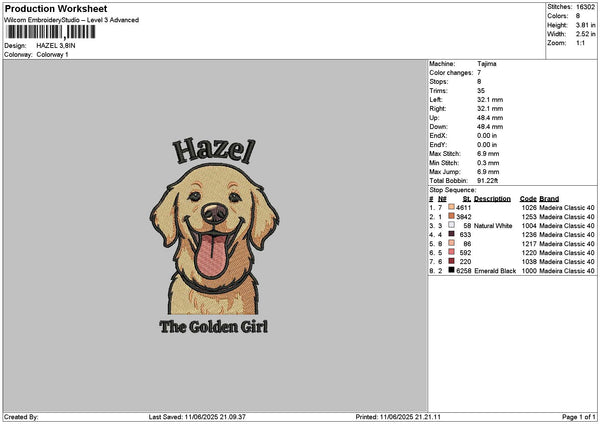Click the Machine value Tajima
600x424 pixels.
pos(487,64)
